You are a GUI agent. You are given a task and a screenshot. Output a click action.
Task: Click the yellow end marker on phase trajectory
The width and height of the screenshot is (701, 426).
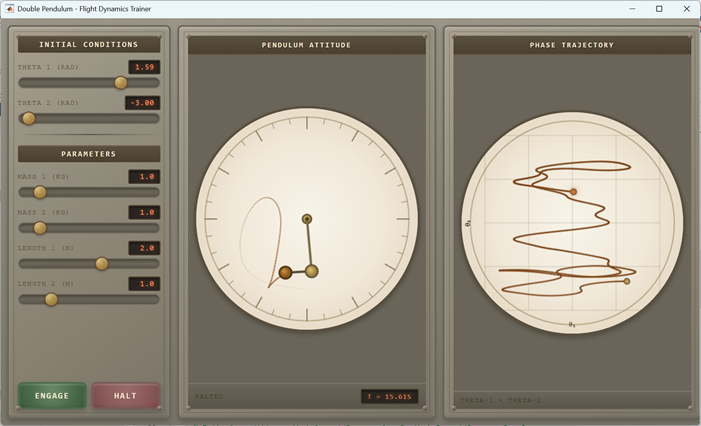627,281
